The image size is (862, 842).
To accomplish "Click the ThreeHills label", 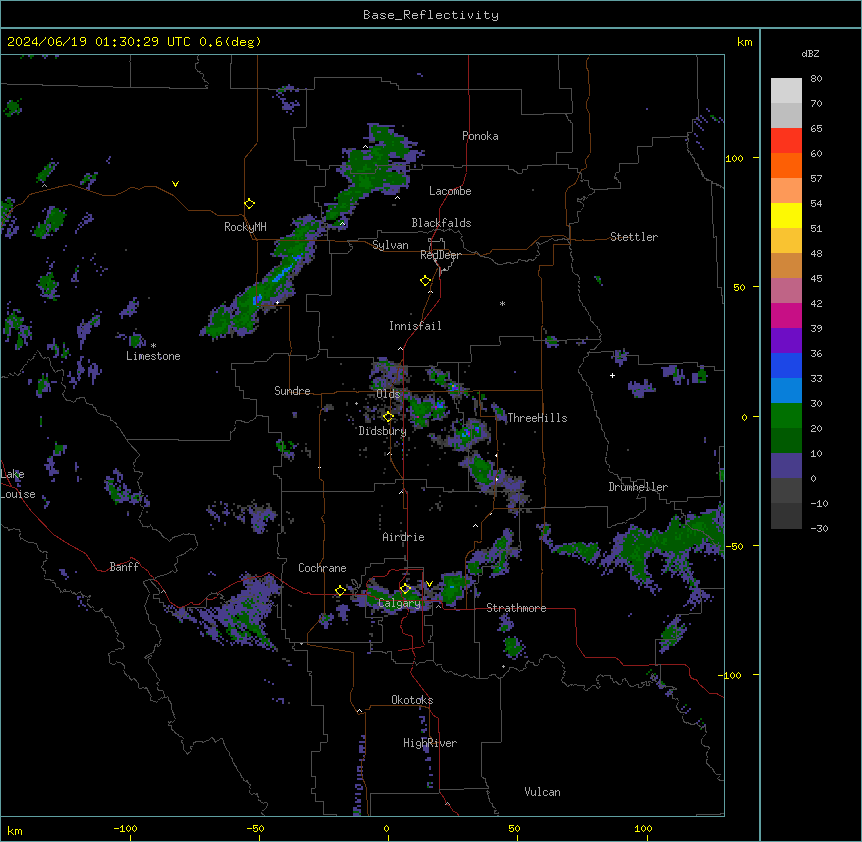I will 537,418.
